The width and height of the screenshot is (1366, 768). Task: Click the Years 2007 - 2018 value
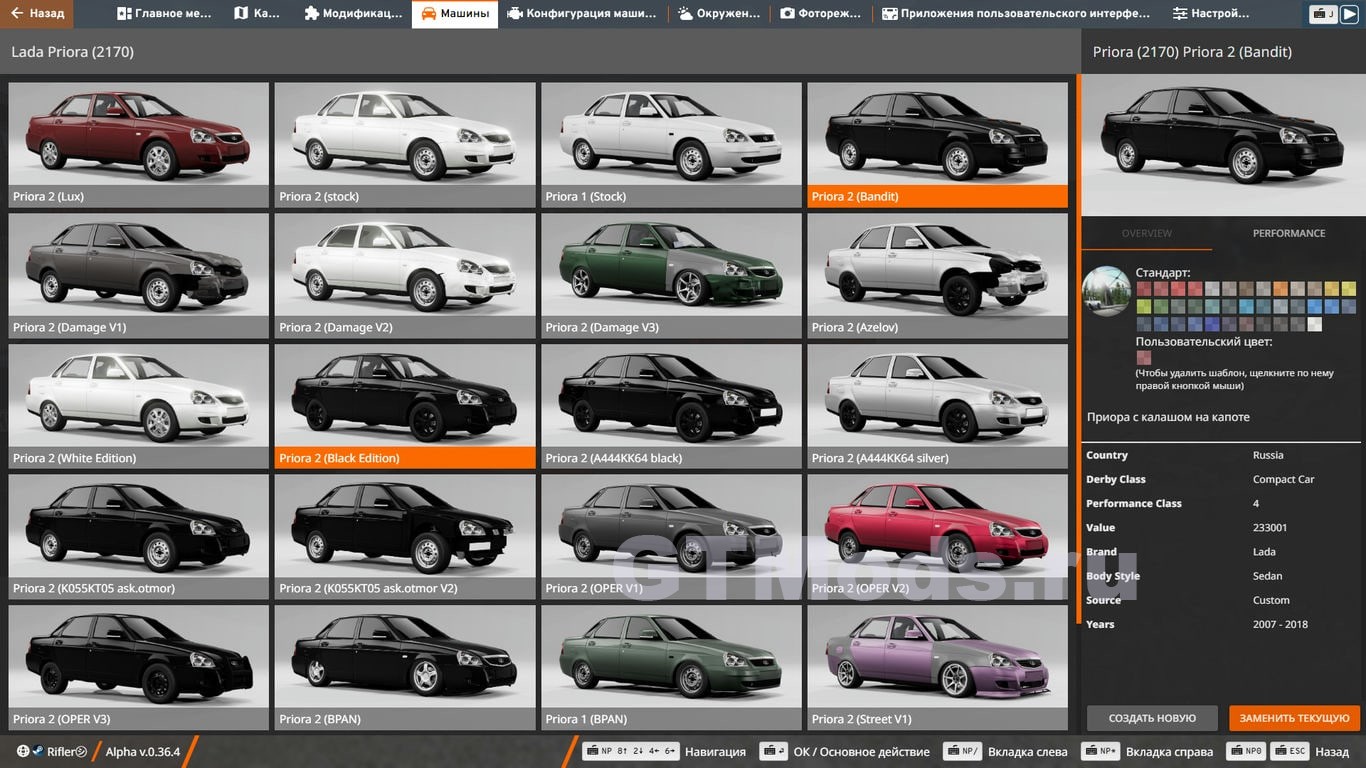click(x=1280, y=624)
